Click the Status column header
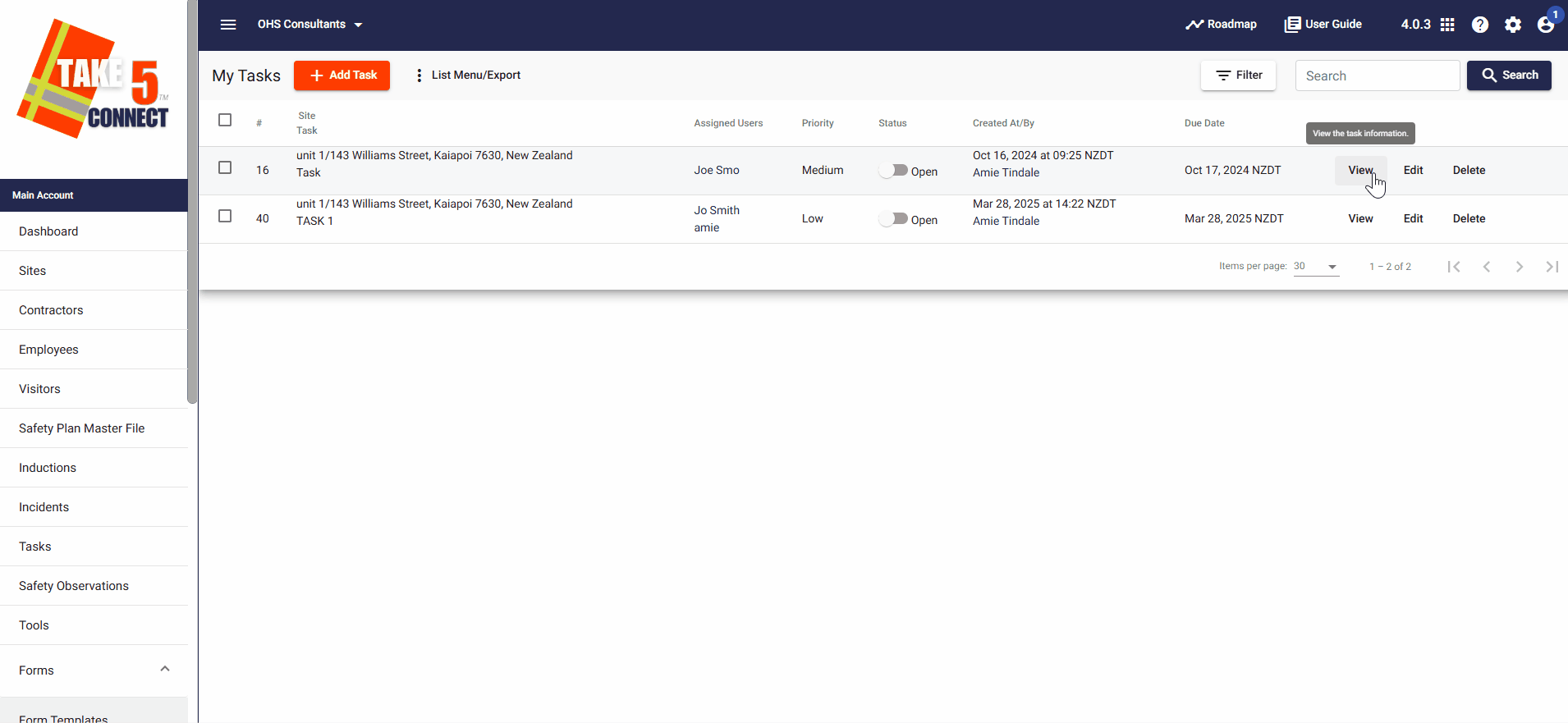Screen dimensions: 1568x723 click(x=892, y=123)
